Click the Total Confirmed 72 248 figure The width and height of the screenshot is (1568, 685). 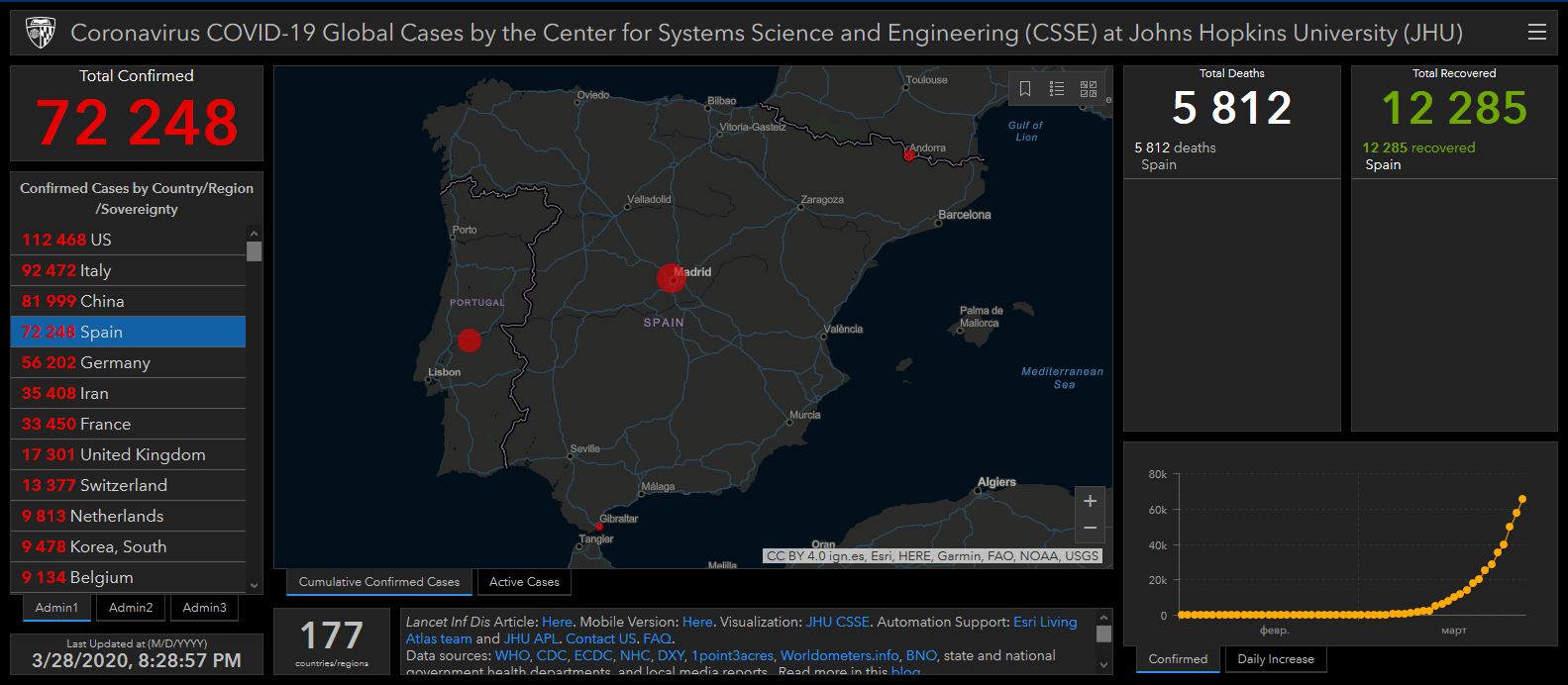[137, 123]
